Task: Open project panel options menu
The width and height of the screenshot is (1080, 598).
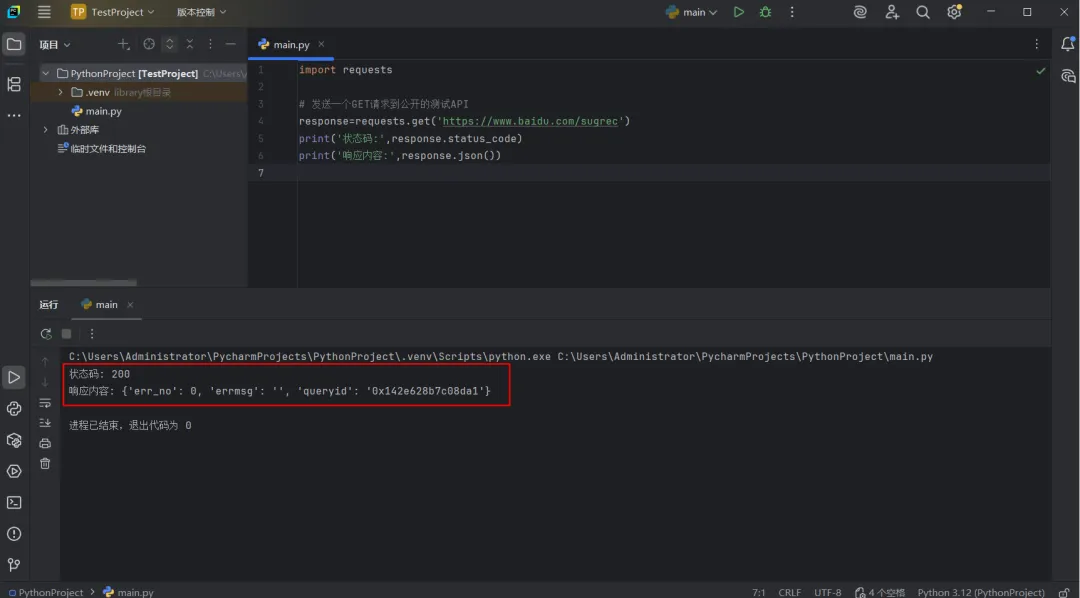Action: point(210,44)
